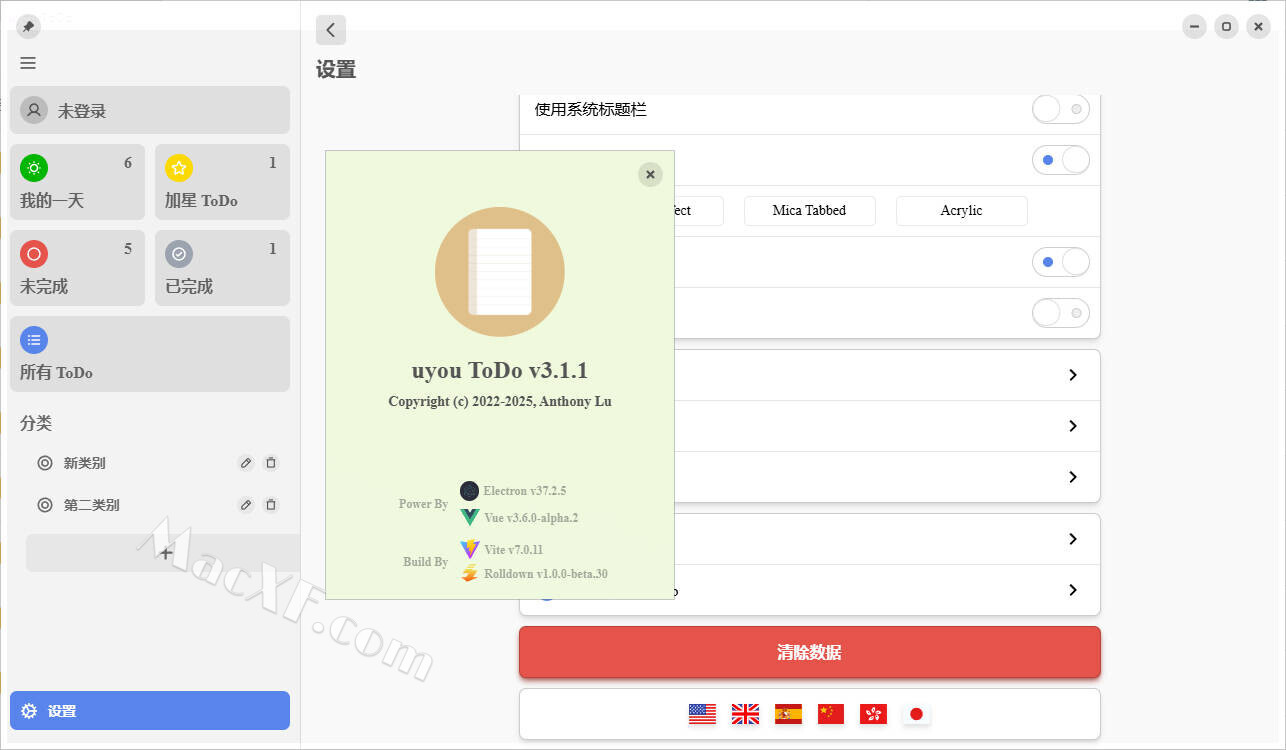This screenshot has height=750, width=1286.
Task: Maximize the uyou ToDo window
Action: tap(1227, 27)
